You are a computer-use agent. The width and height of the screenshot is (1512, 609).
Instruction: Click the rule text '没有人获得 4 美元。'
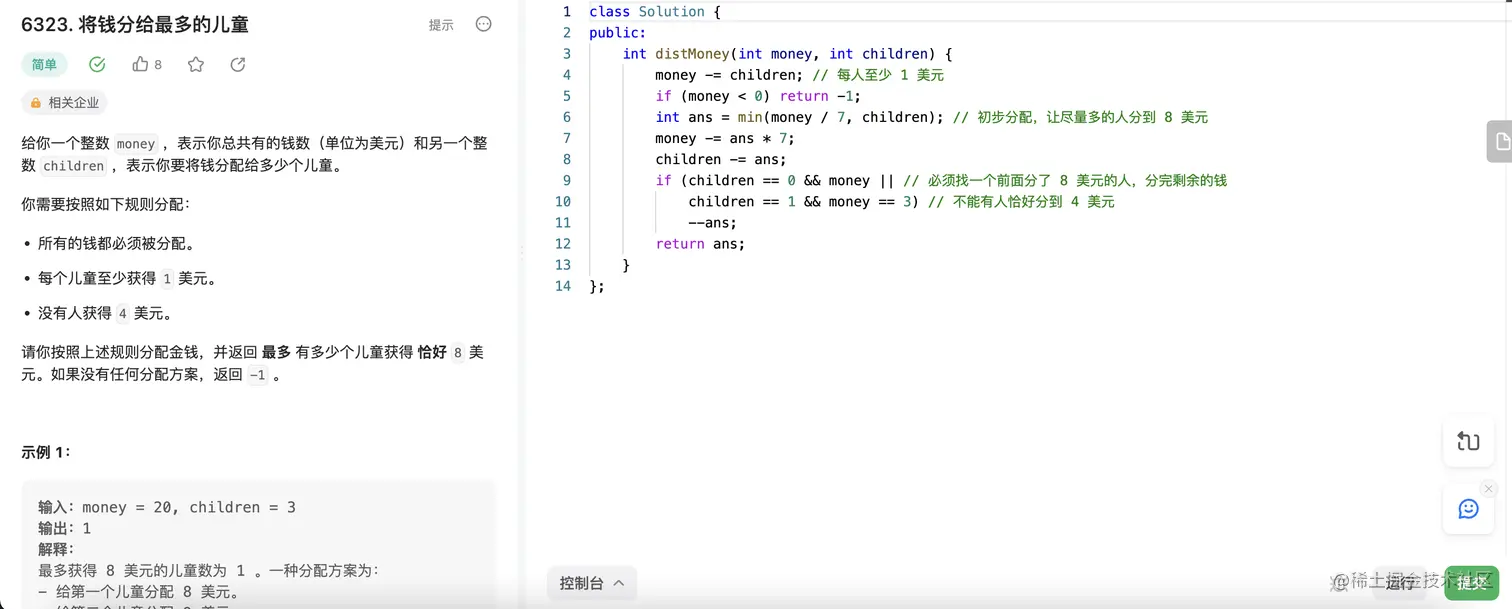point(105,314)
